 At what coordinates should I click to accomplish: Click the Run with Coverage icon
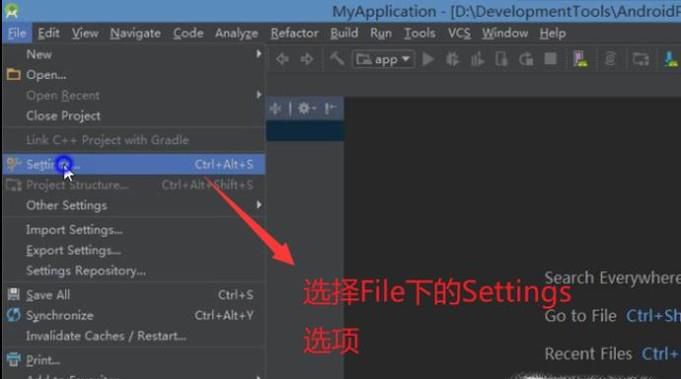click(477, 59)
